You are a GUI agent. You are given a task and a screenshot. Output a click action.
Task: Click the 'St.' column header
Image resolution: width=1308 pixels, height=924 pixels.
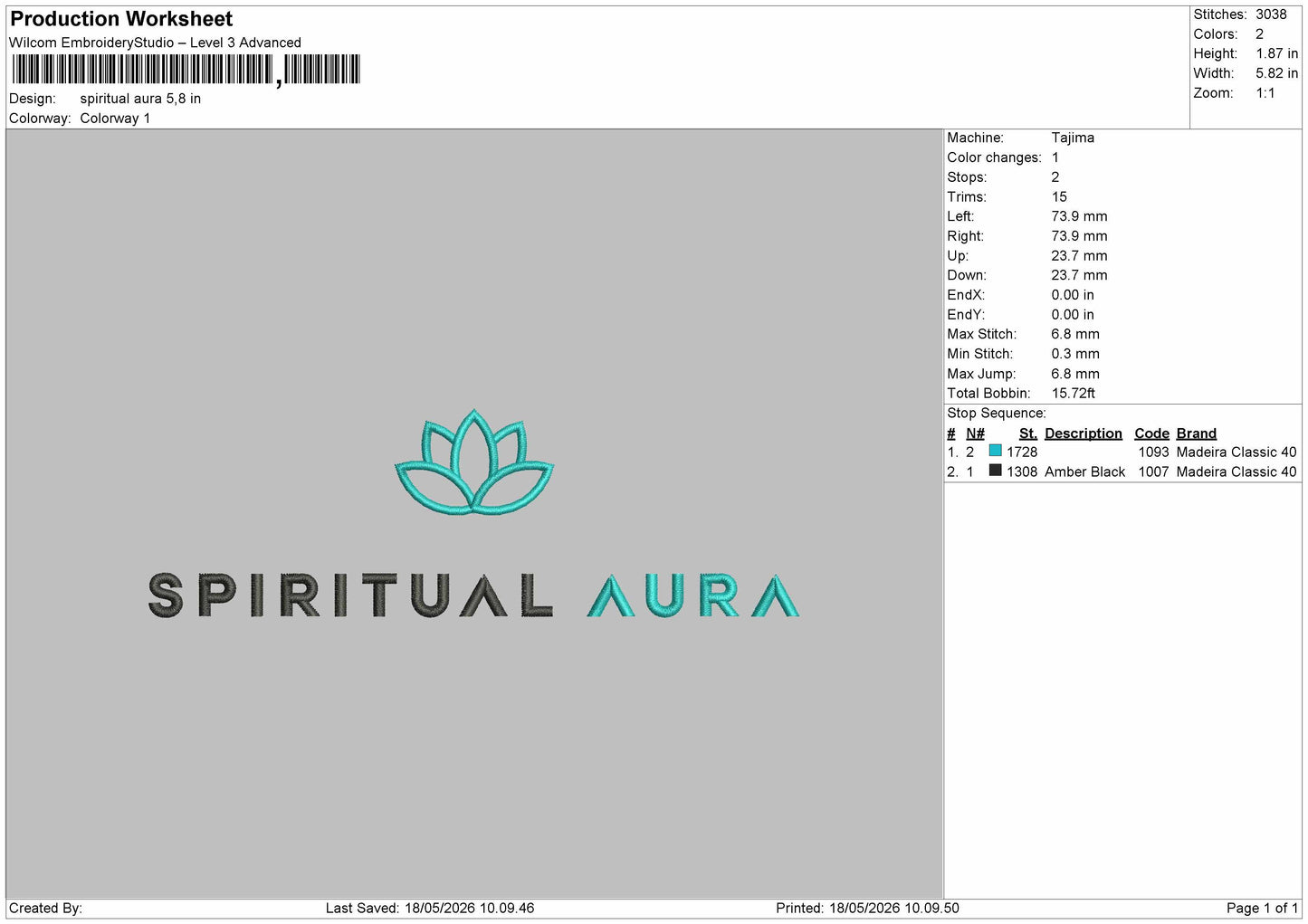1028,433
